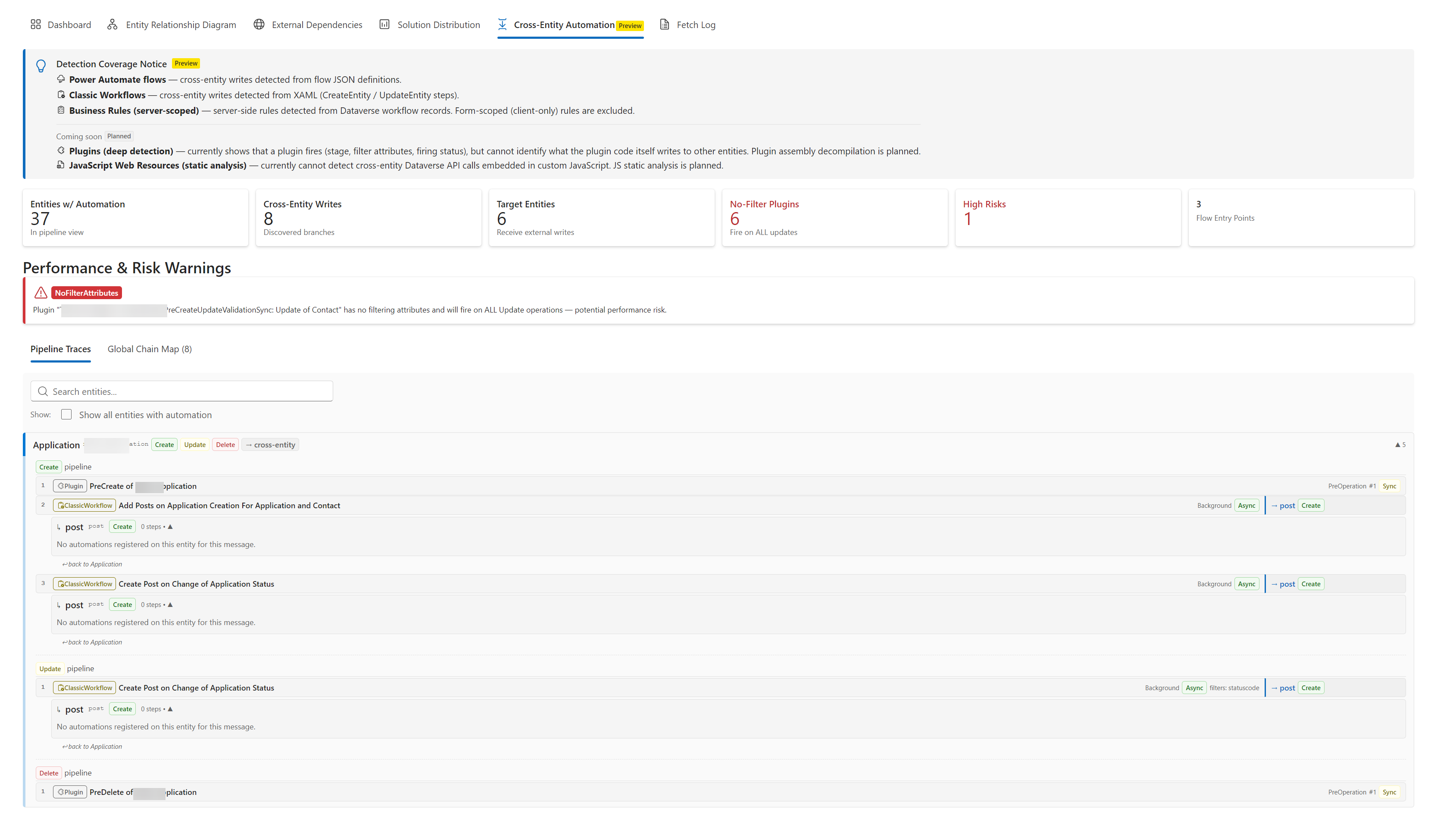Click the Detection Coverage lightbulb icon
This screenshot has width=1456, height=813.
[41, 66]
